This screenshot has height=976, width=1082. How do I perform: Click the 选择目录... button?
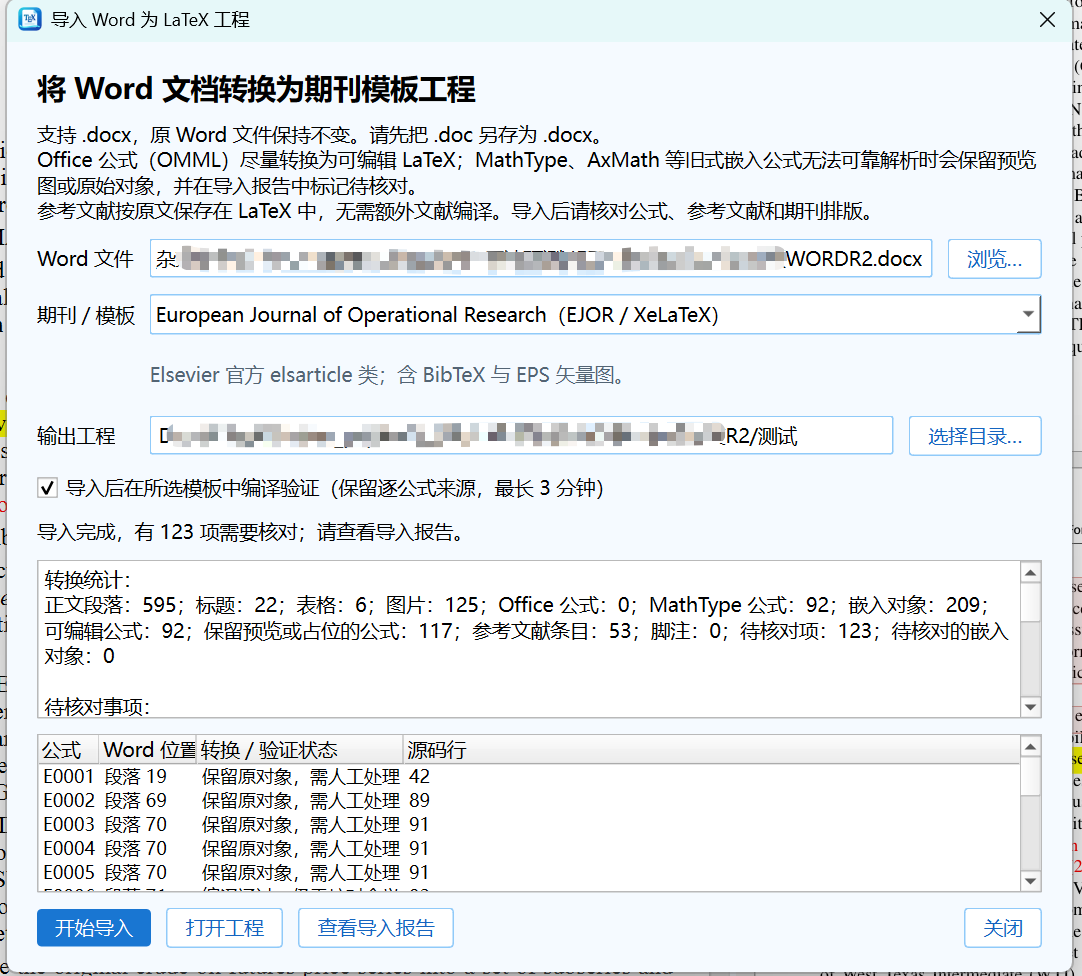pos(975,436)
